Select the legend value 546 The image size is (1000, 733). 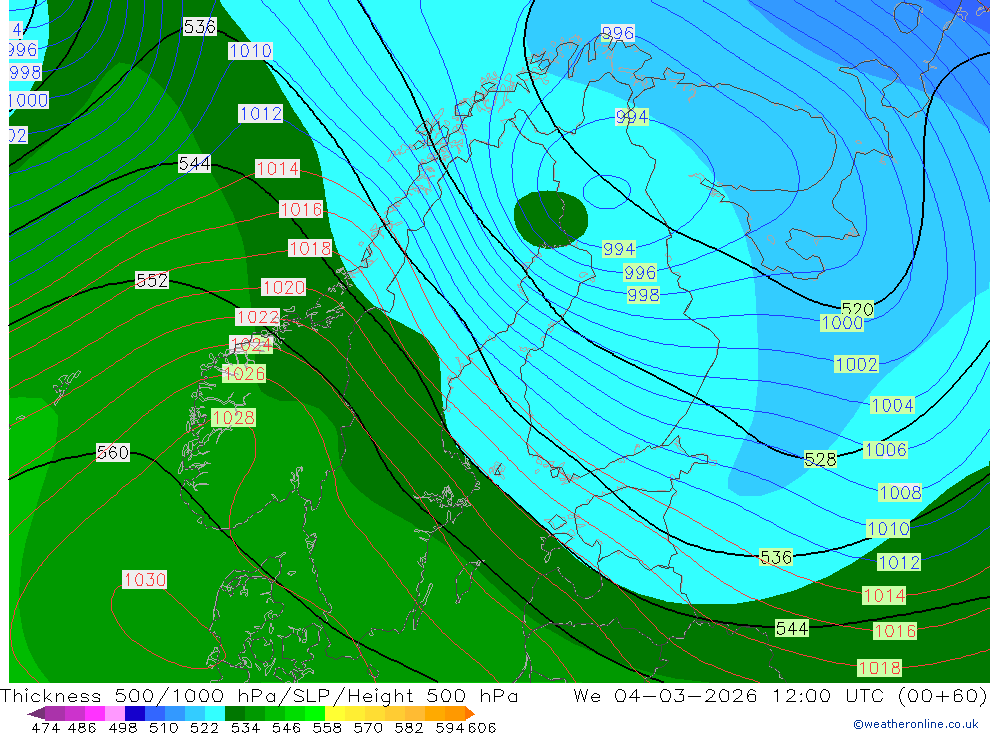tap(286, 727)
